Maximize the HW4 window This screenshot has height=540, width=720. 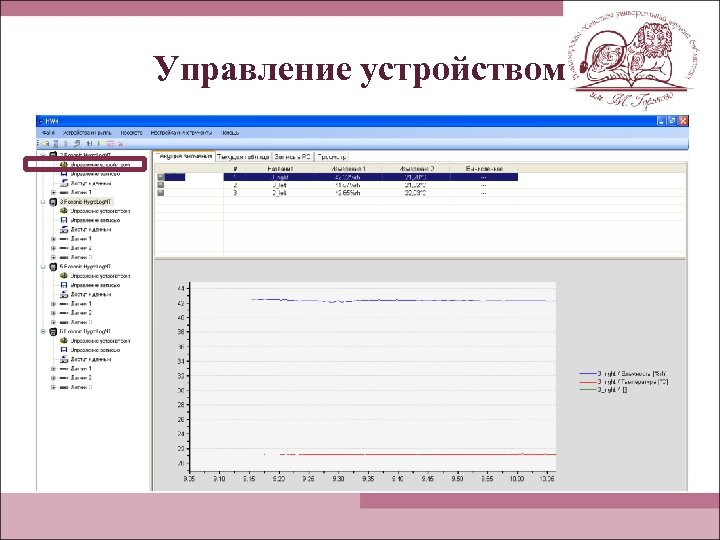click(672, 121)
